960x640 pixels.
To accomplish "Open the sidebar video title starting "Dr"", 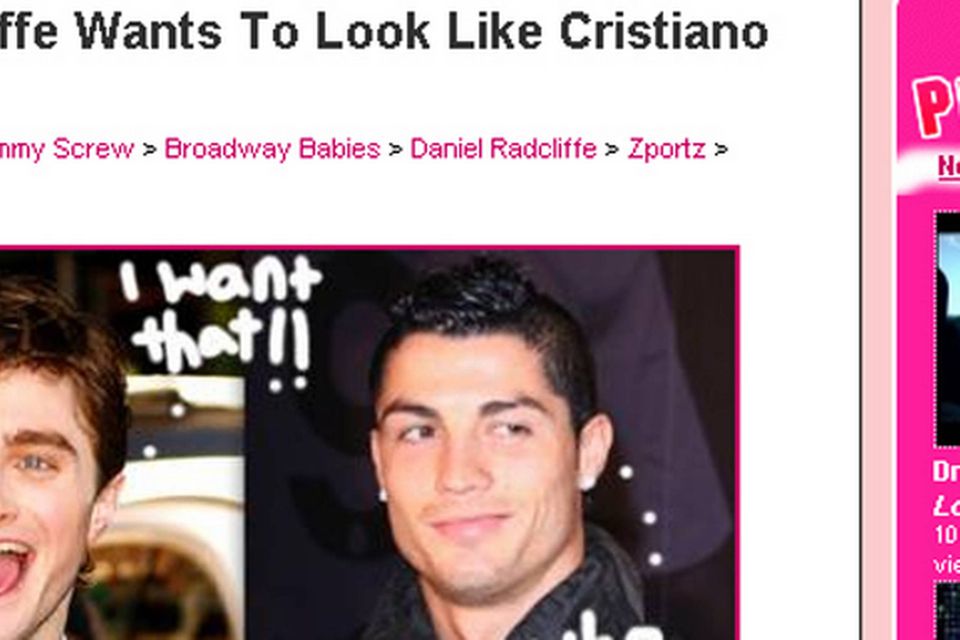I will point(946,472).
